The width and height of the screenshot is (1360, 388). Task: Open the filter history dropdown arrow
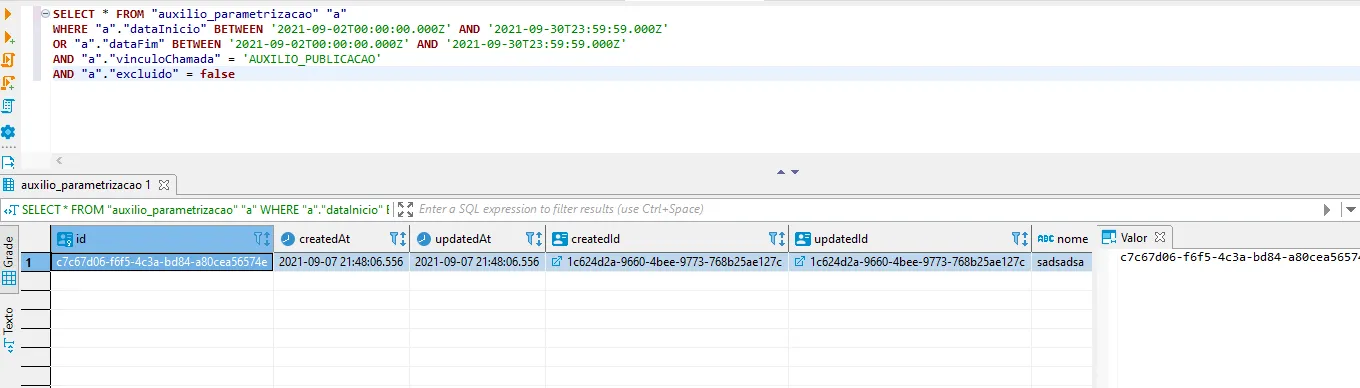click(x=1351, y=210)
